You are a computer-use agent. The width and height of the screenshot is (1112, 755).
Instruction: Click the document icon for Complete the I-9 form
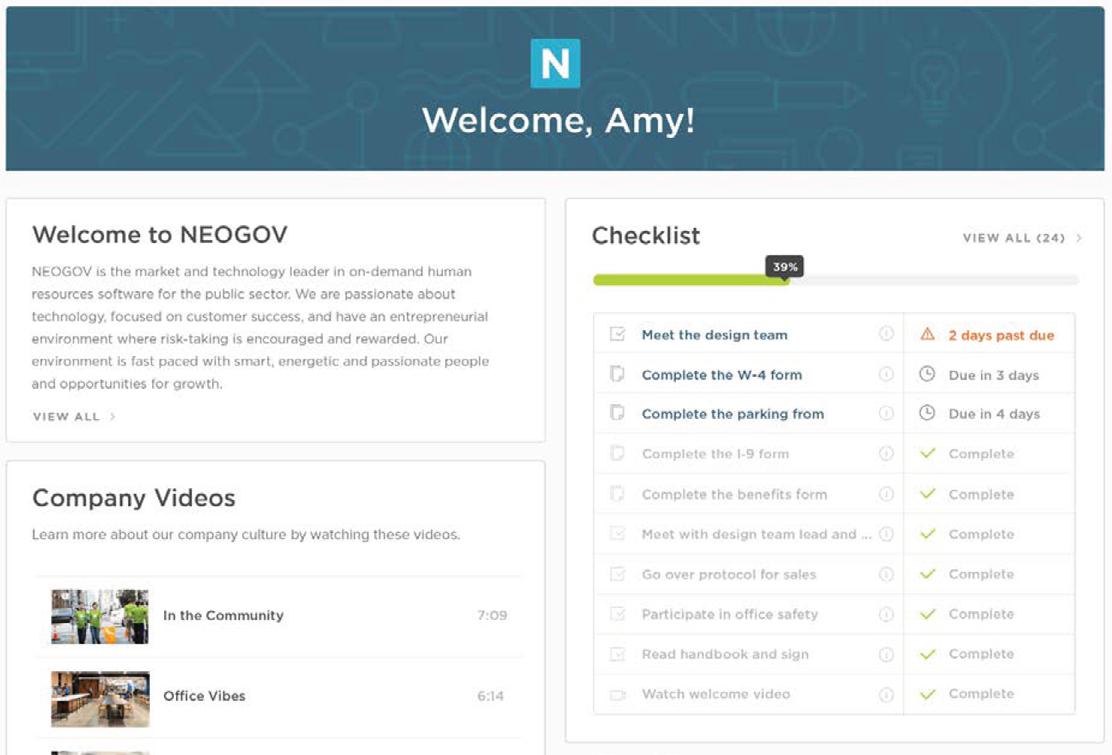(x=617, y=453)
